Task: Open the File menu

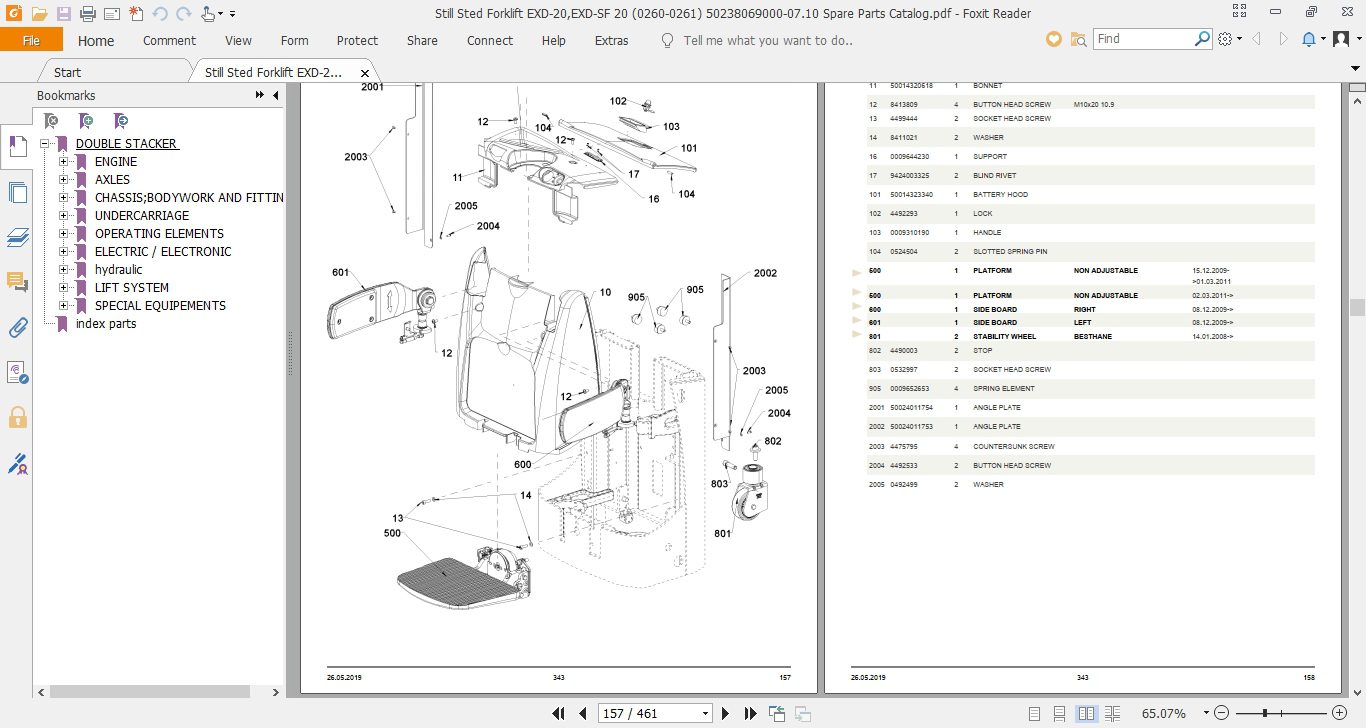Action: click(x=31, y=40)
